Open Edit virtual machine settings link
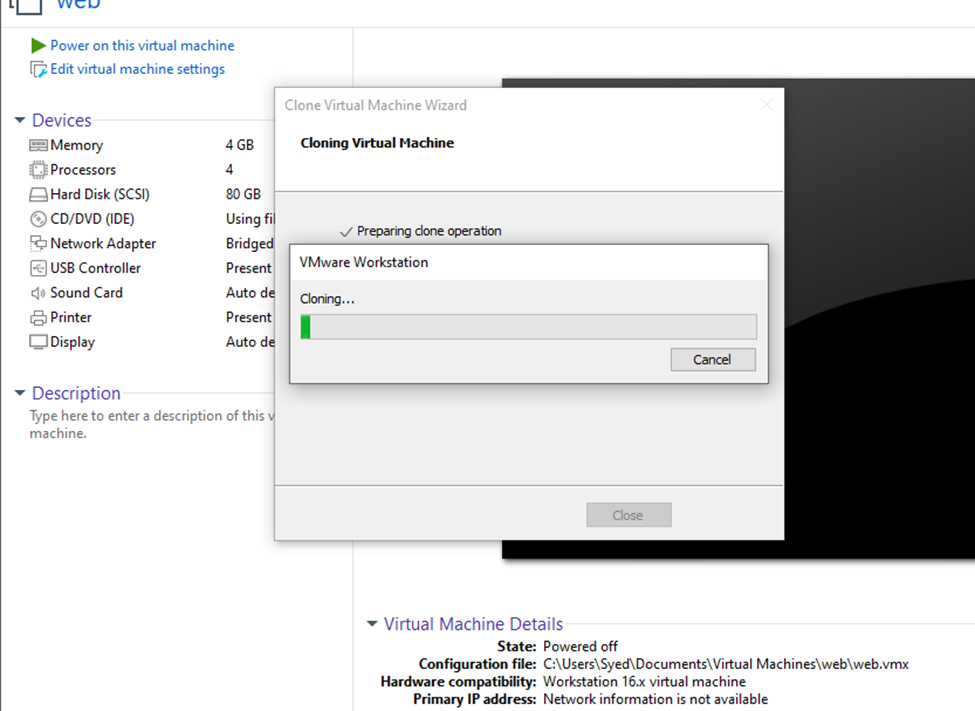975x711 pixels. (137, 69)
